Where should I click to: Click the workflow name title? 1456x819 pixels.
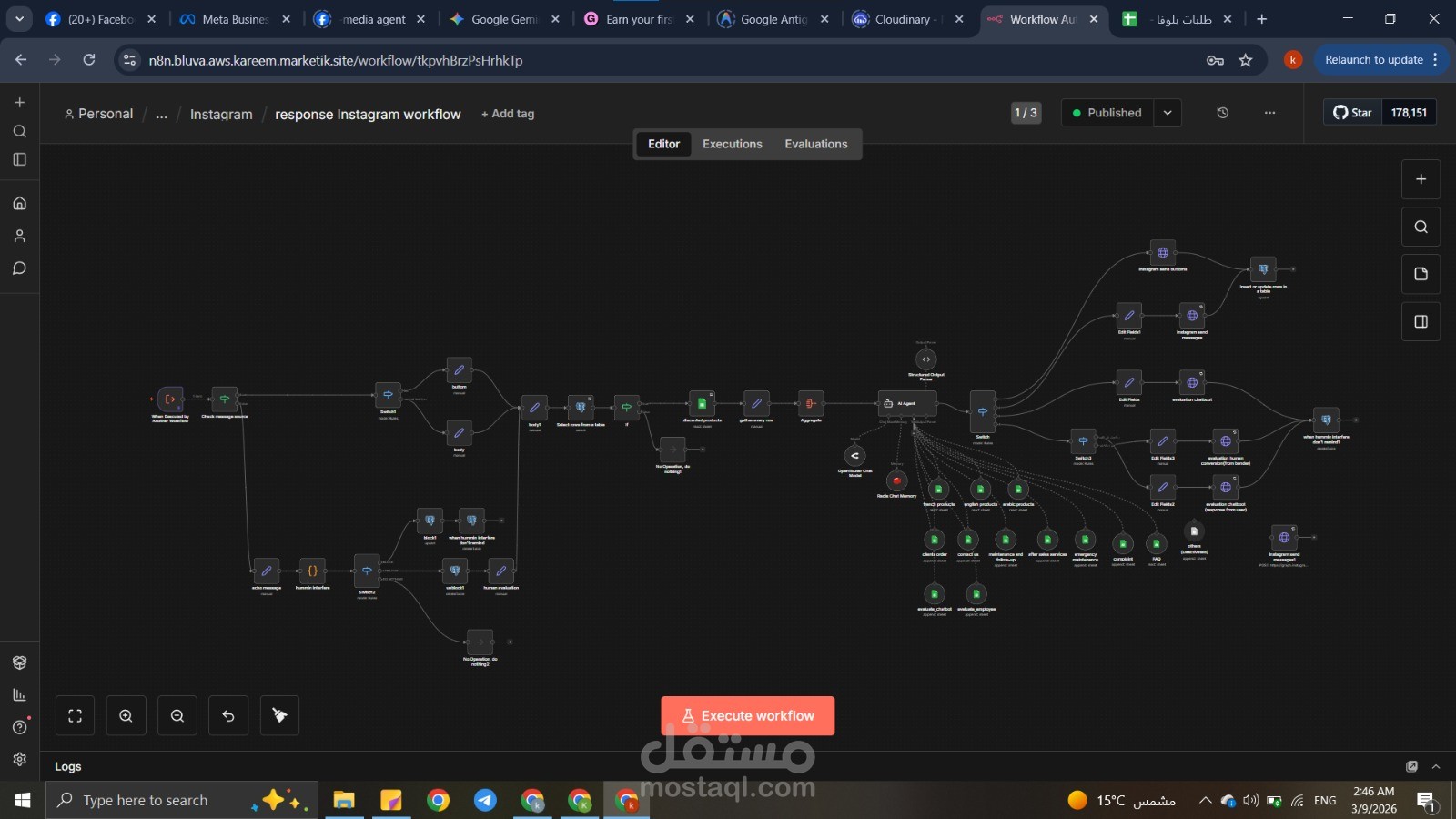click(x=368, y=115)
